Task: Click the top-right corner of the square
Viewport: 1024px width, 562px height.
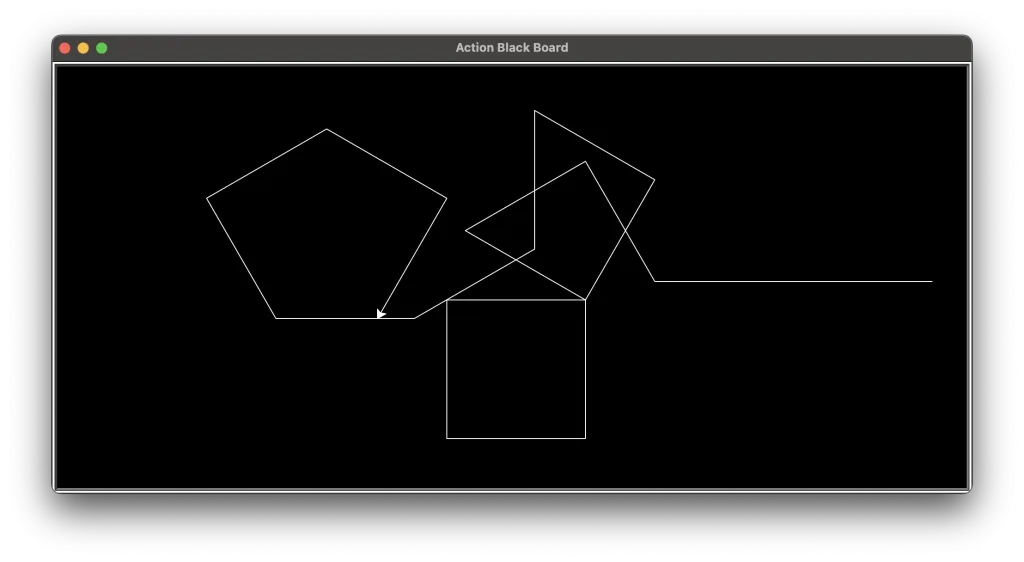Action: click(x=585, y=300)
